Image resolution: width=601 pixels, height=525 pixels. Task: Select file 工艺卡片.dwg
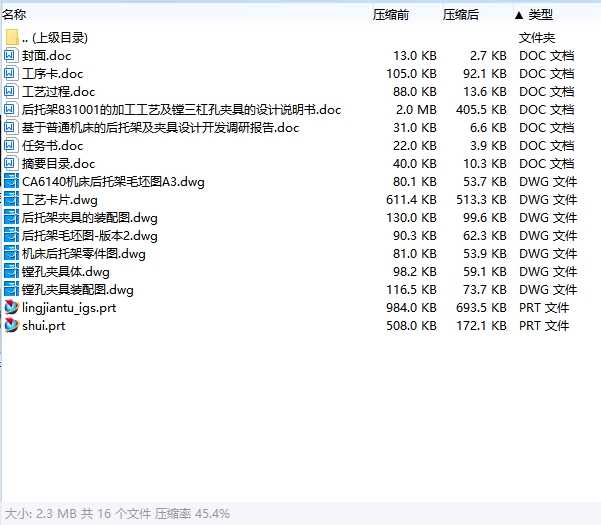[60, 200]
